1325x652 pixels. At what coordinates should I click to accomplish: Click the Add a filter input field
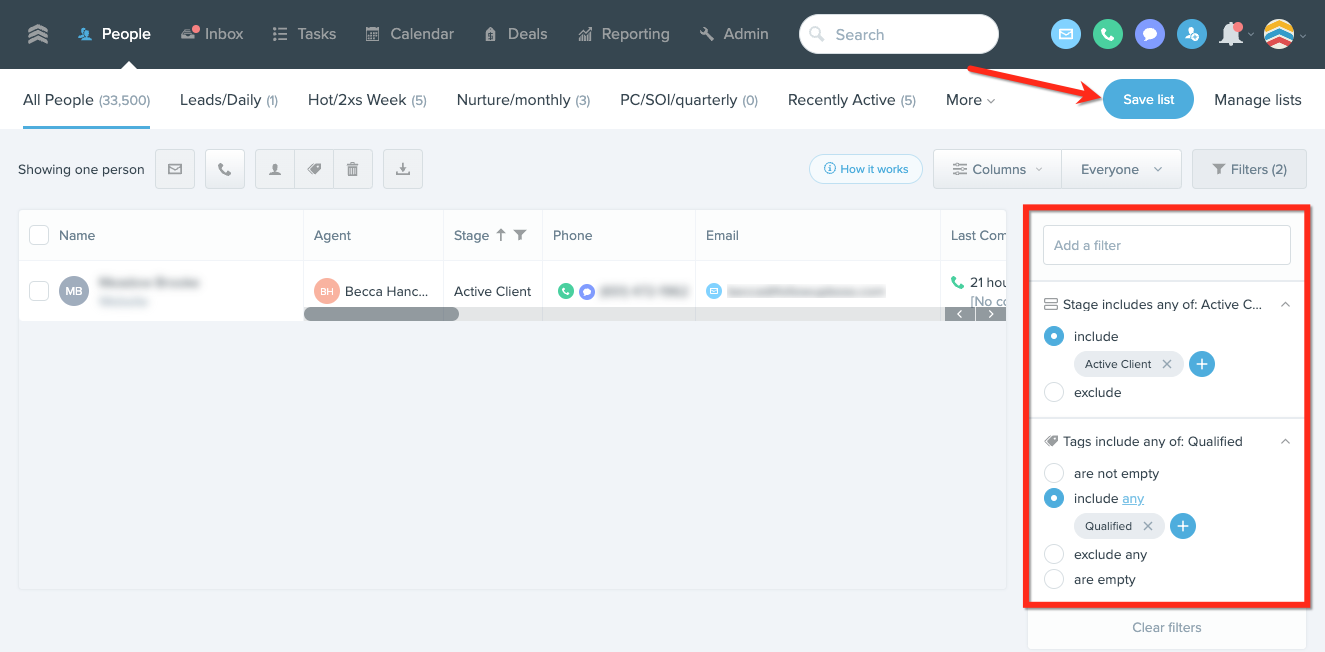1166,245
